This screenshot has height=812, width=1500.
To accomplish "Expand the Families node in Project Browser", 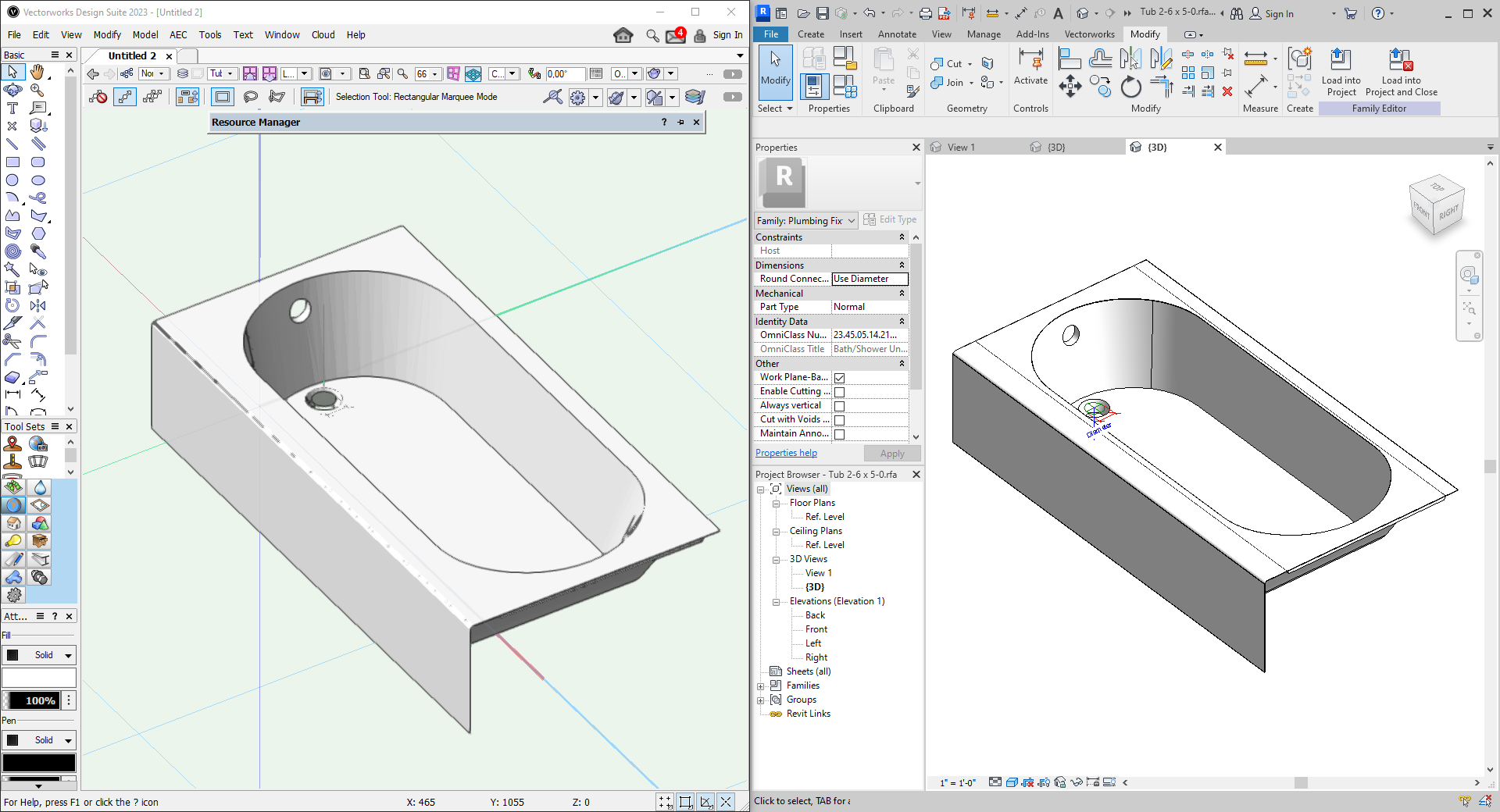I will tap(761, 686).
